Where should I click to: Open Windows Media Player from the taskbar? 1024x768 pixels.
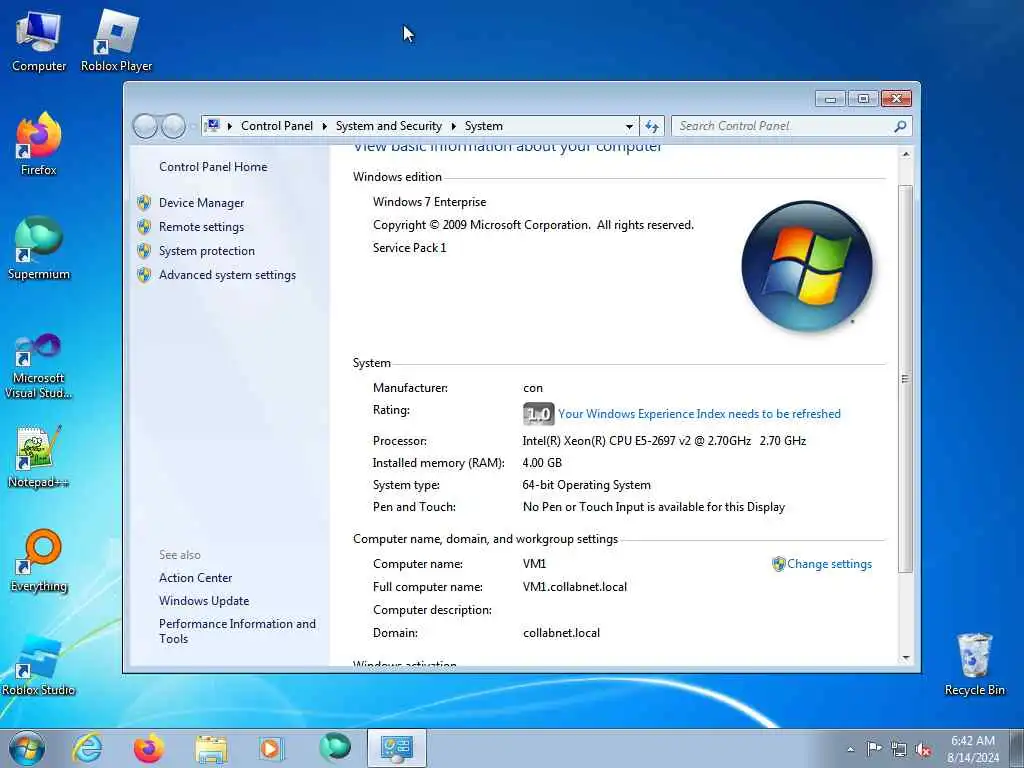click(271, 748)
